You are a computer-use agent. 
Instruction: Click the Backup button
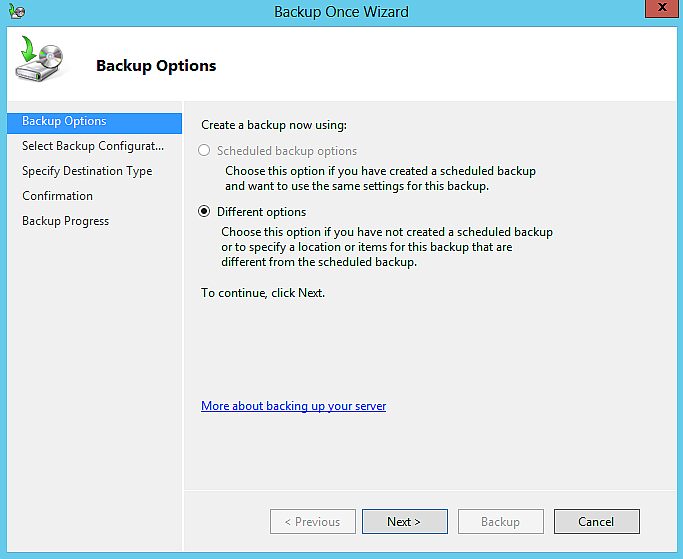tap(500, 521)
